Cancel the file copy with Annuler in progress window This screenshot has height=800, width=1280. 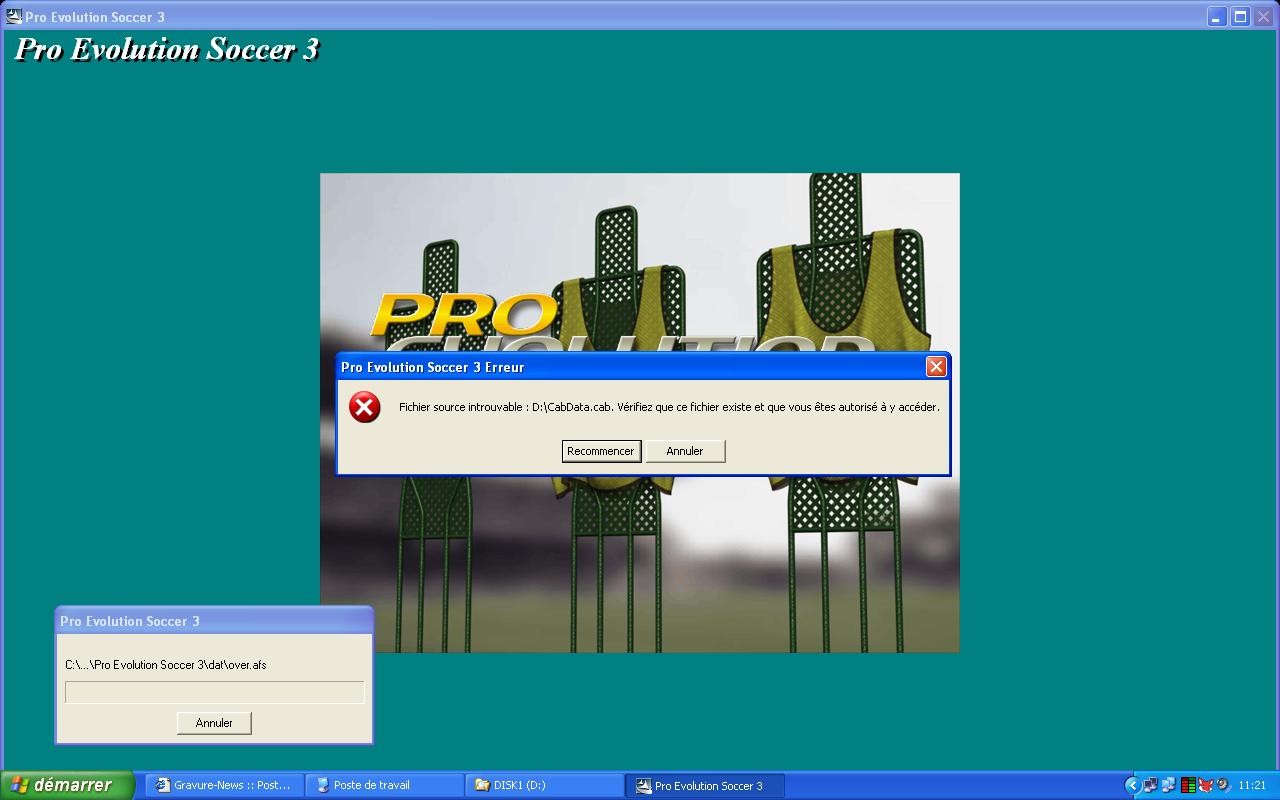214,723
